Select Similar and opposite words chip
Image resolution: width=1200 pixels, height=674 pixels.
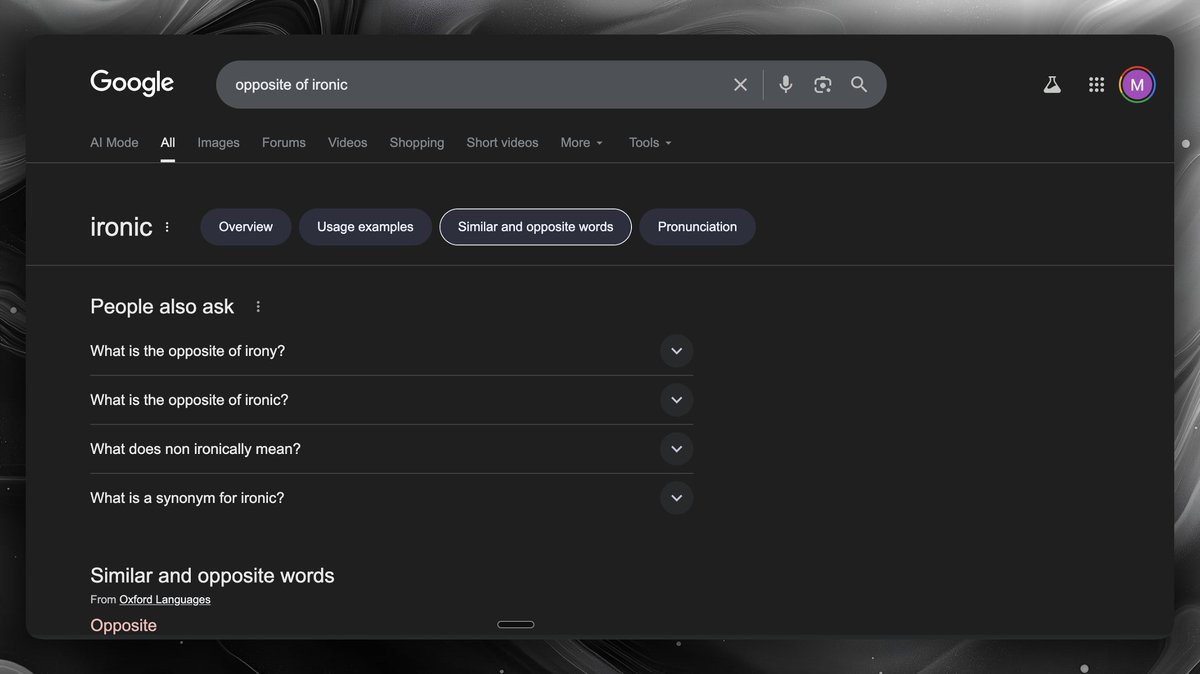click(535, 227)
